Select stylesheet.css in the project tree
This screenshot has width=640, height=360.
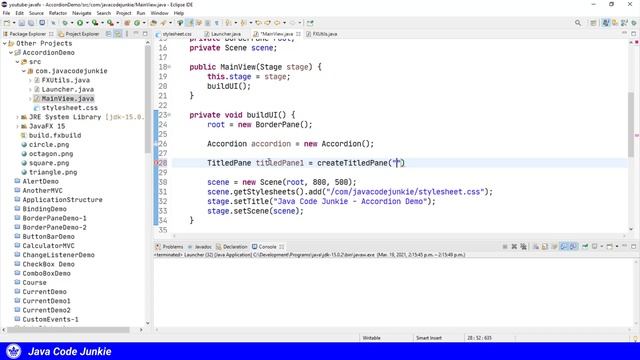coord(69,108)
